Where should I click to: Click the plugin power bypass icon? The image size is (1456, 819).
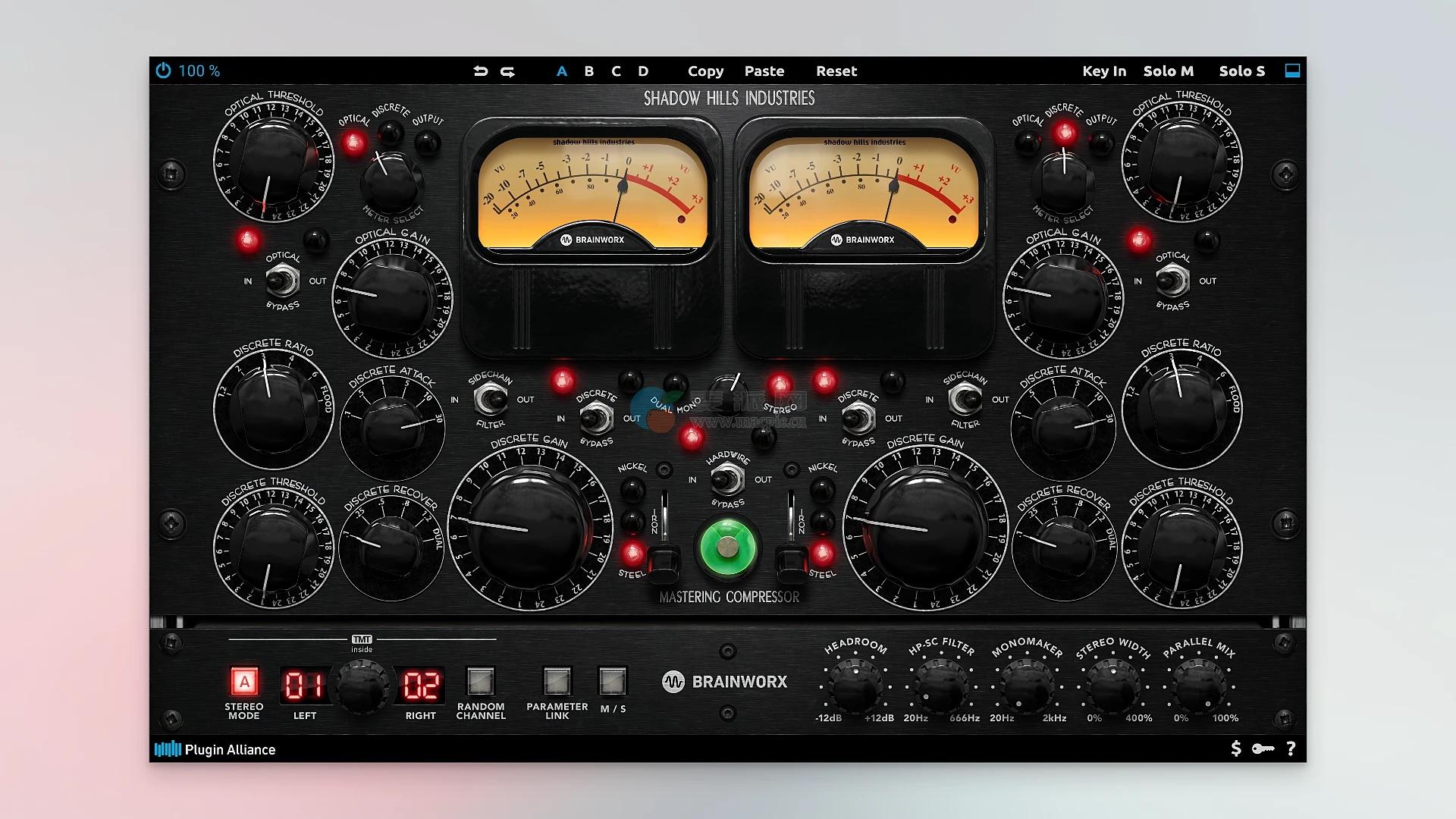tap(163, 71)
